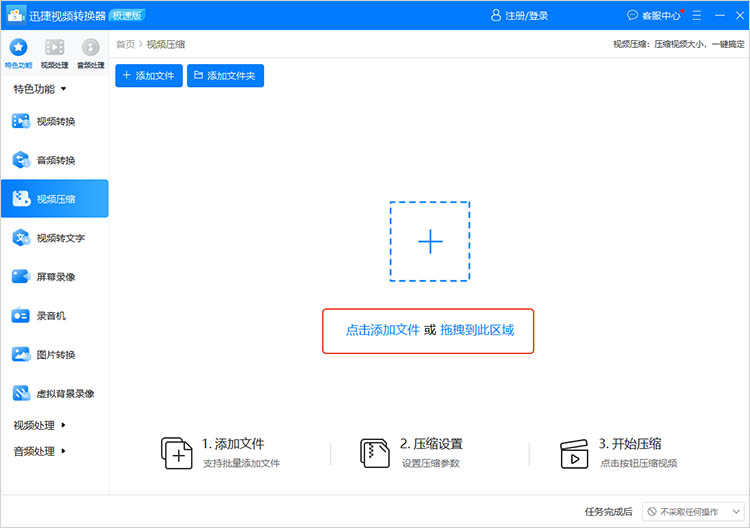This screenshot has width=750, height=528.
Task: Click the step 3 开始压缩 icon
Action: [x=574, y=454]
